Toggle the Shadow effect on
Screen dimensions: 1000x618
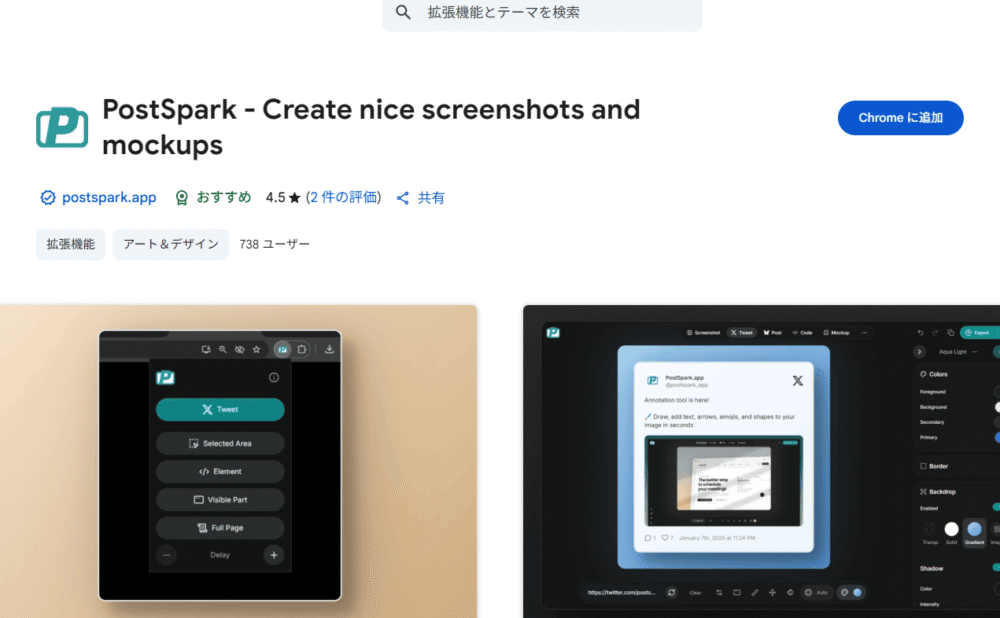coord(996,568)
